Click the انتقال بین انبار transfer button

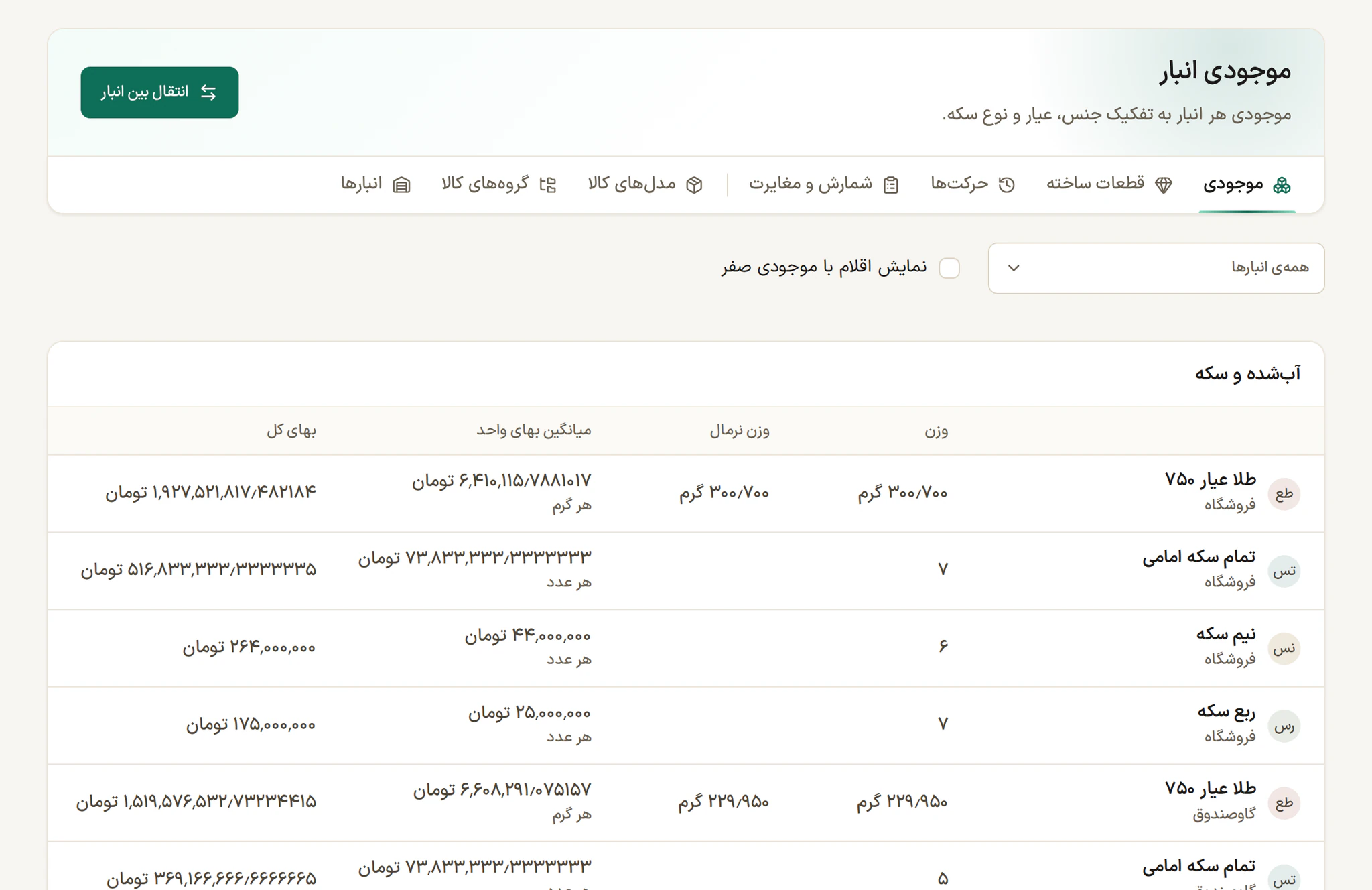pos(159,92)
